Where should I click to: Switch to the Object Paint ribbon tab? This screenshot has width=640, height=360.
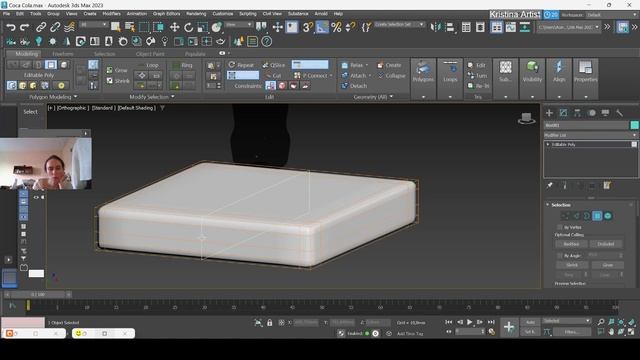[x=150, y=54]
